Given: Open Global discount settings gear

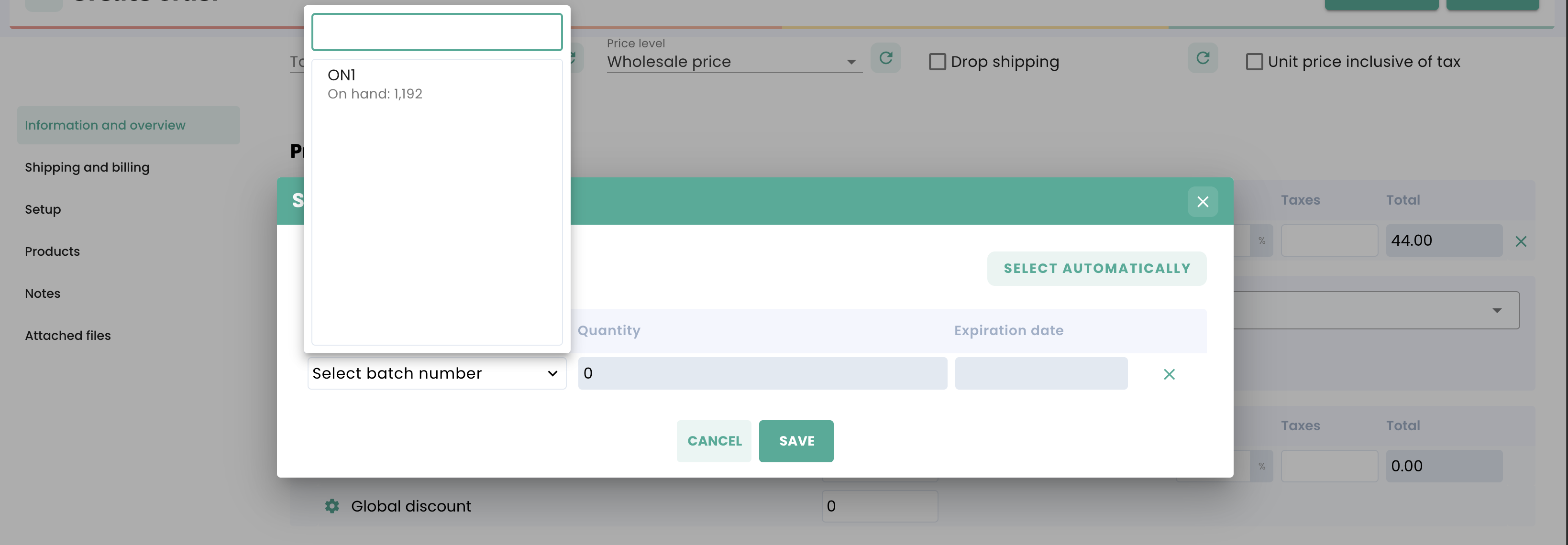Looking at the screenshot, I should 332,506.
